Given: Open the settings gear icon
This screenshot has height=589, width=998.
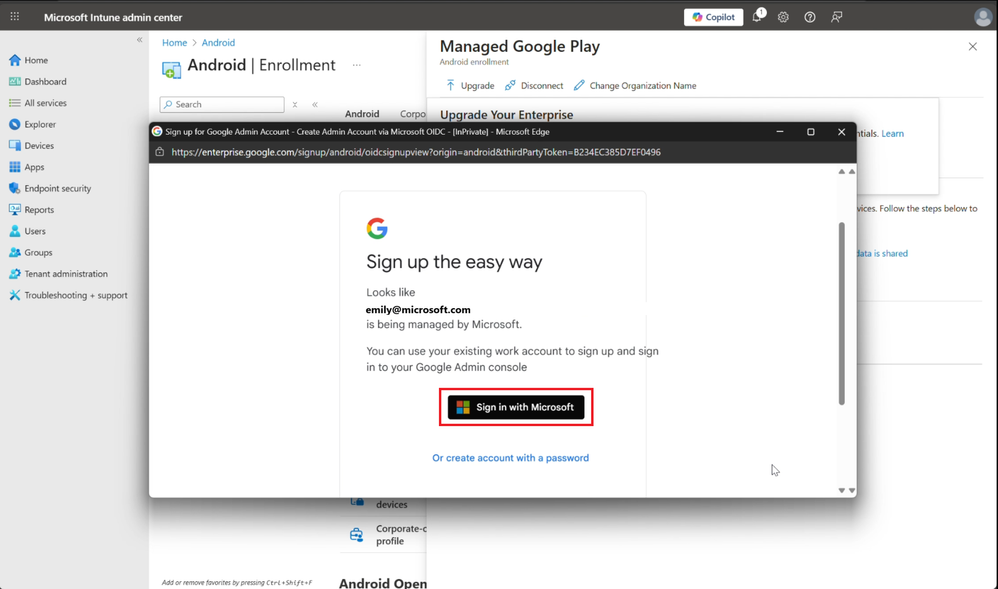Looking at the screenshot, I should (783, 17).
